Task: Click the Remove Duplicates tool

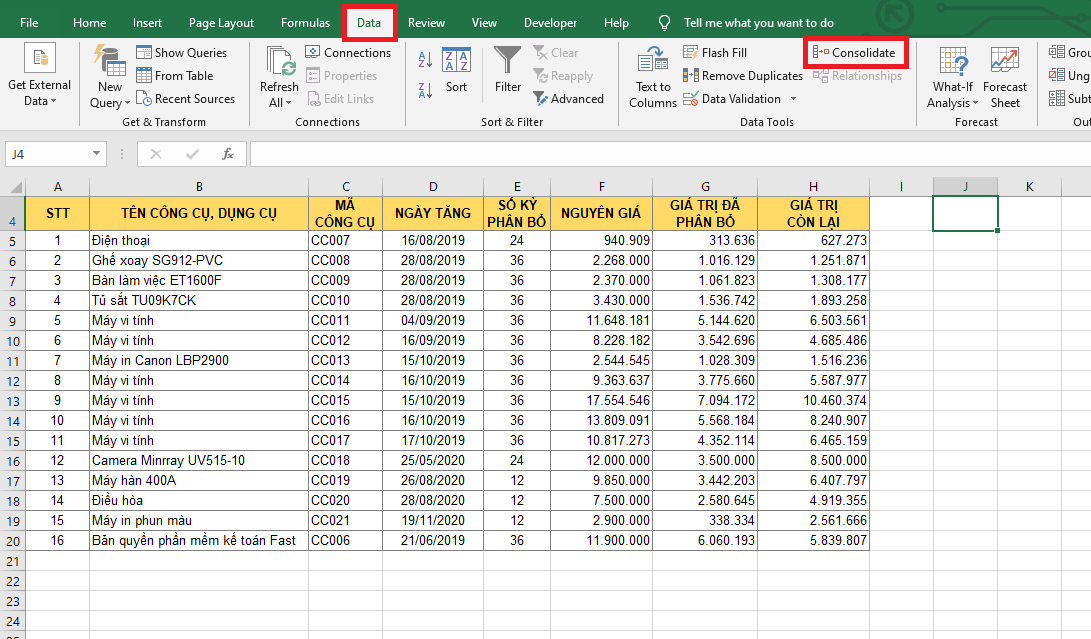Action: [x=743, y=76]
